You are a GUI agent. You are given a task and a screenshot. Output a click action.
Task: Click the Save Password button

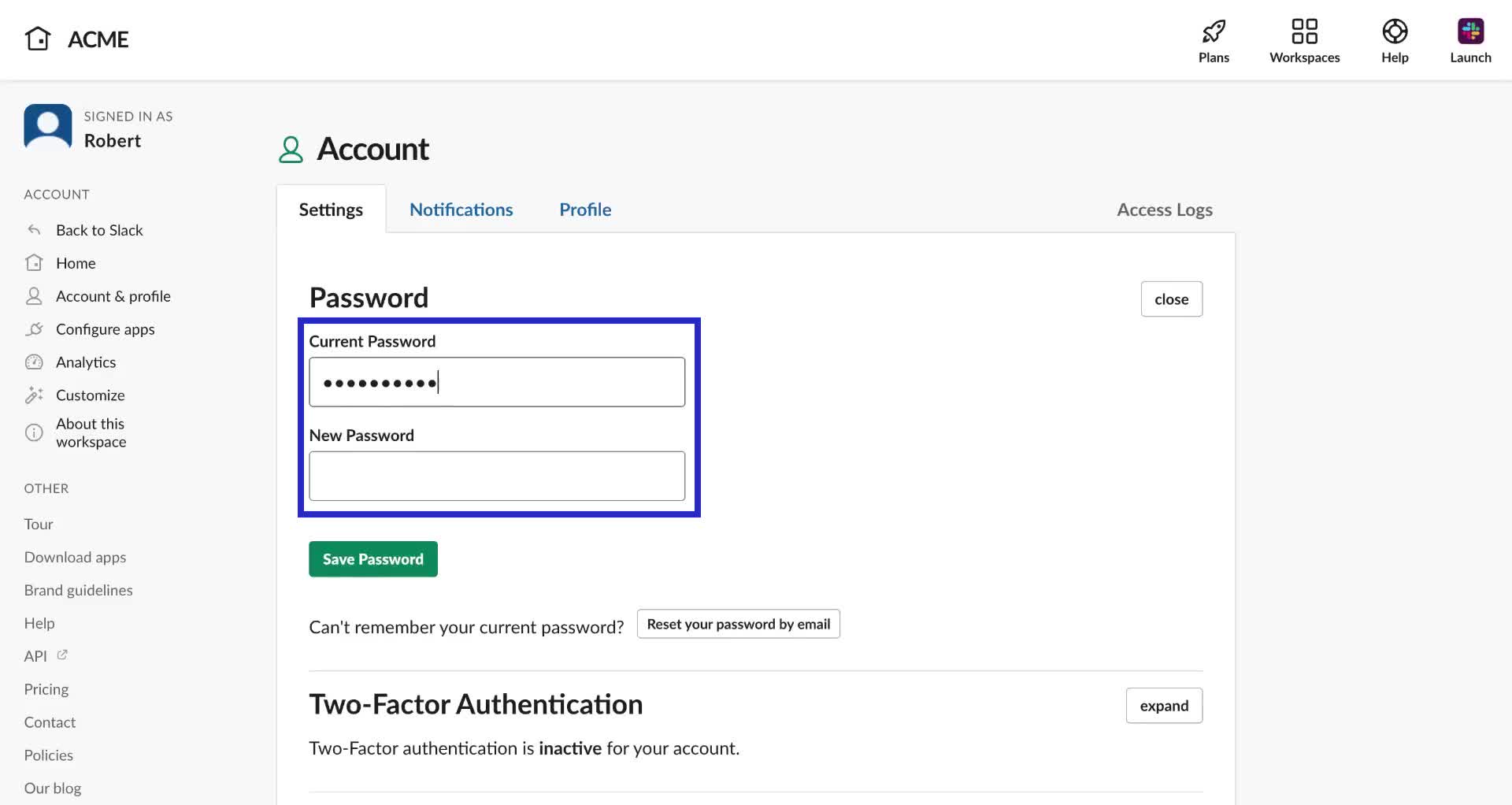click(372, 559)
